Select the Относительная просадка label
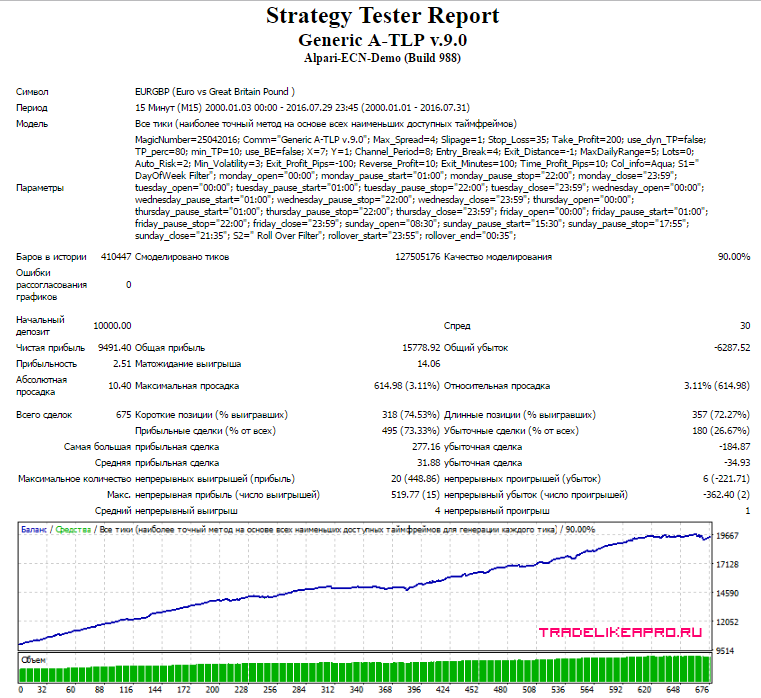Image resolution: width=761 pixels, height=698 pixels. point(497,386)
